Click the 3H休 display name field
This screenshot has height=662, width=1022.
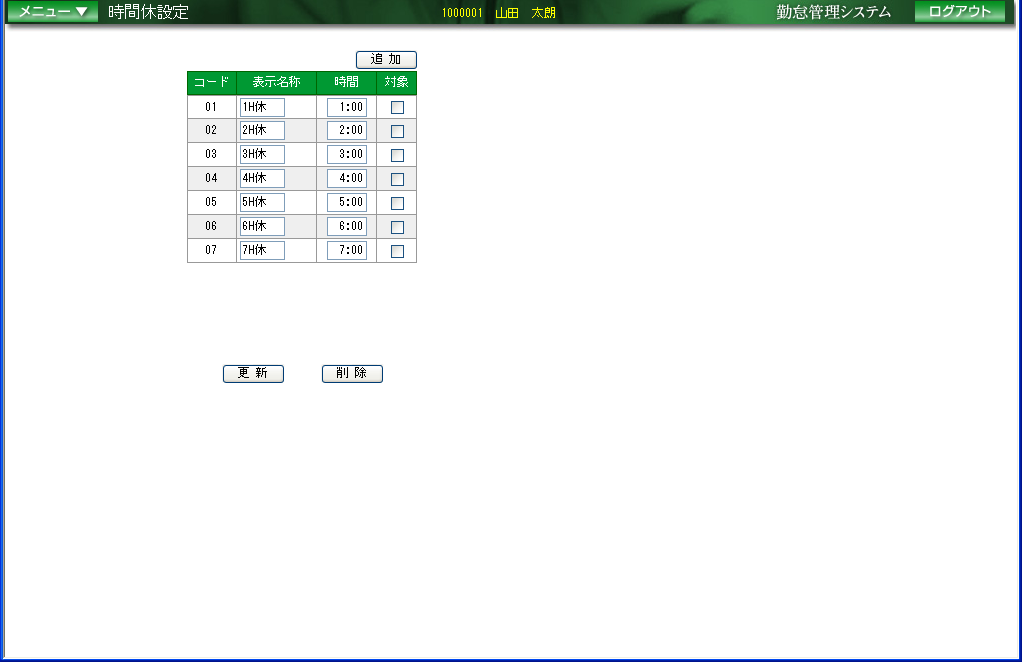coord(262,154)
